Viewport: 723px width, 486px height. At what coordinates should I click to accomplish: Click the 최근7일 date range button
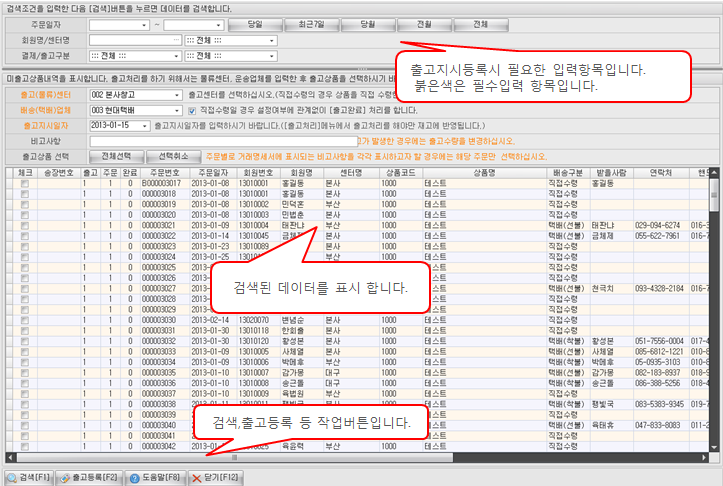pos(312,25)
